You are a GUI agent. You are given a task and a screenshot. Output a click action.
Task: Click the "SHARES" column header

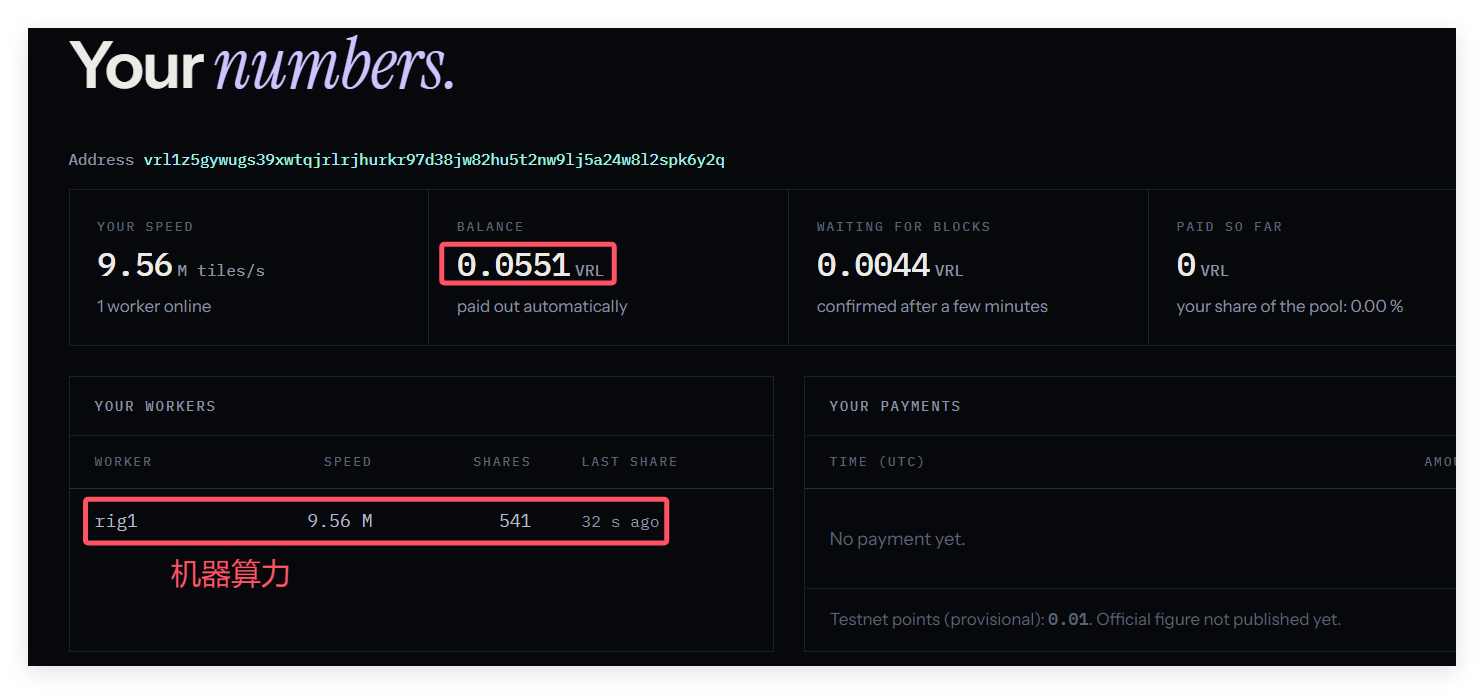pyautogui.click(x=502, y=462)
